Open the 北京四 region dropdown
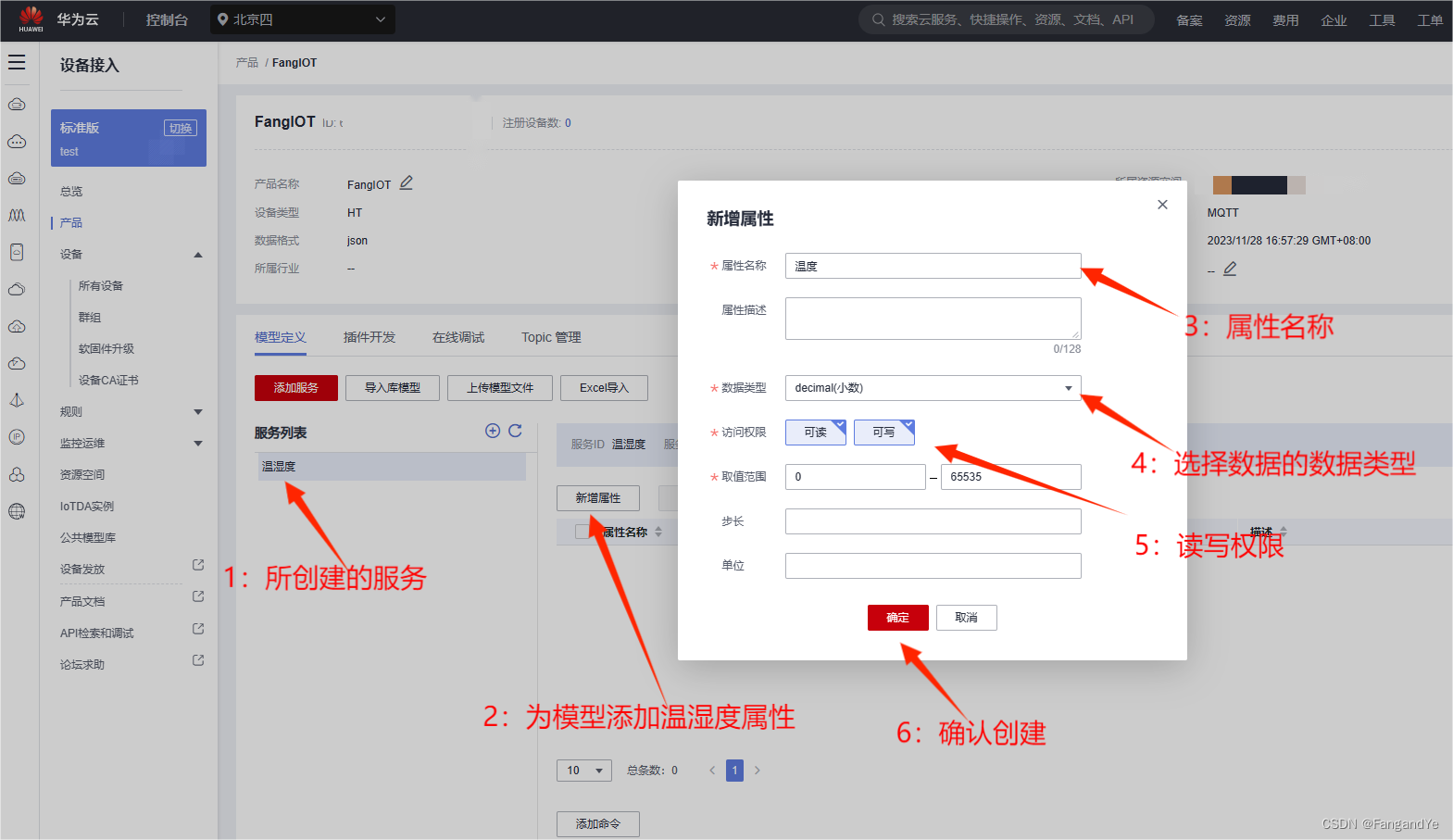This screenshot has height=840, width=1453. 303,19
